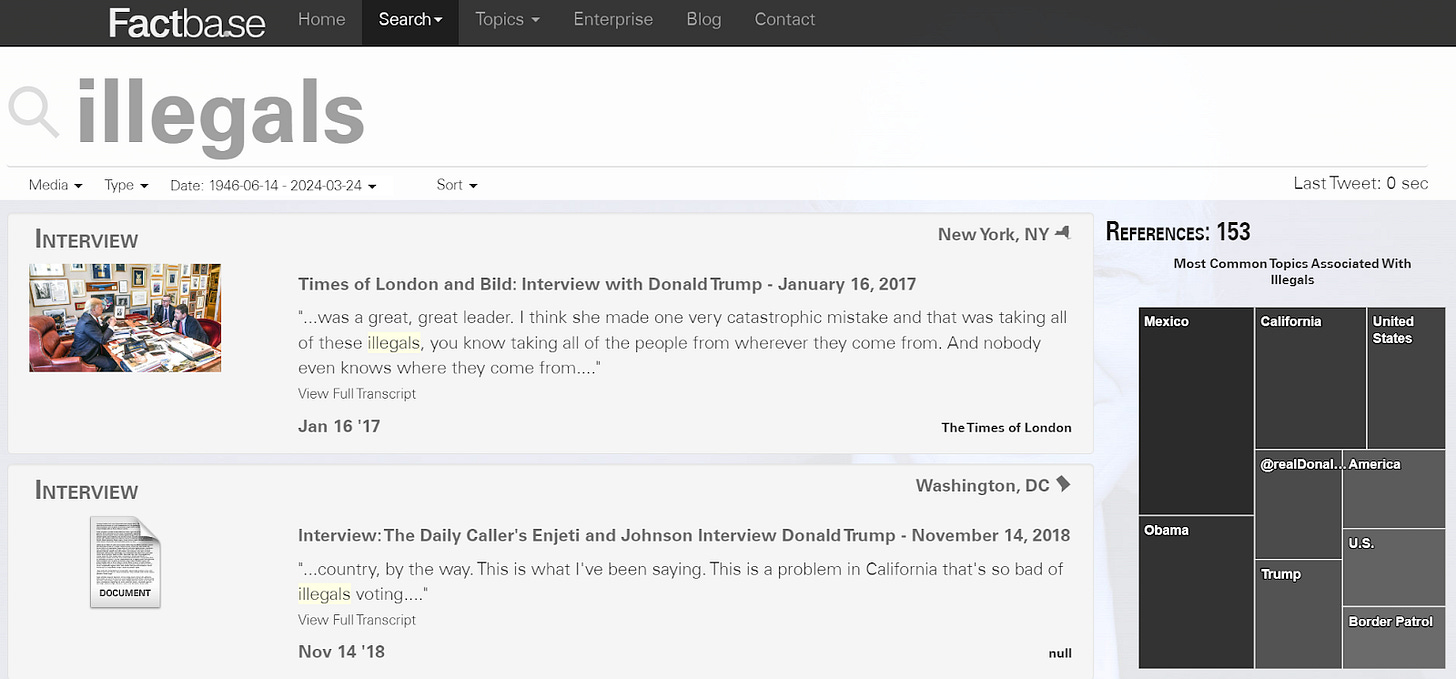This screenshot has width=1456, height=679.
Task: Navigate to the Blog
Action: 704,19
